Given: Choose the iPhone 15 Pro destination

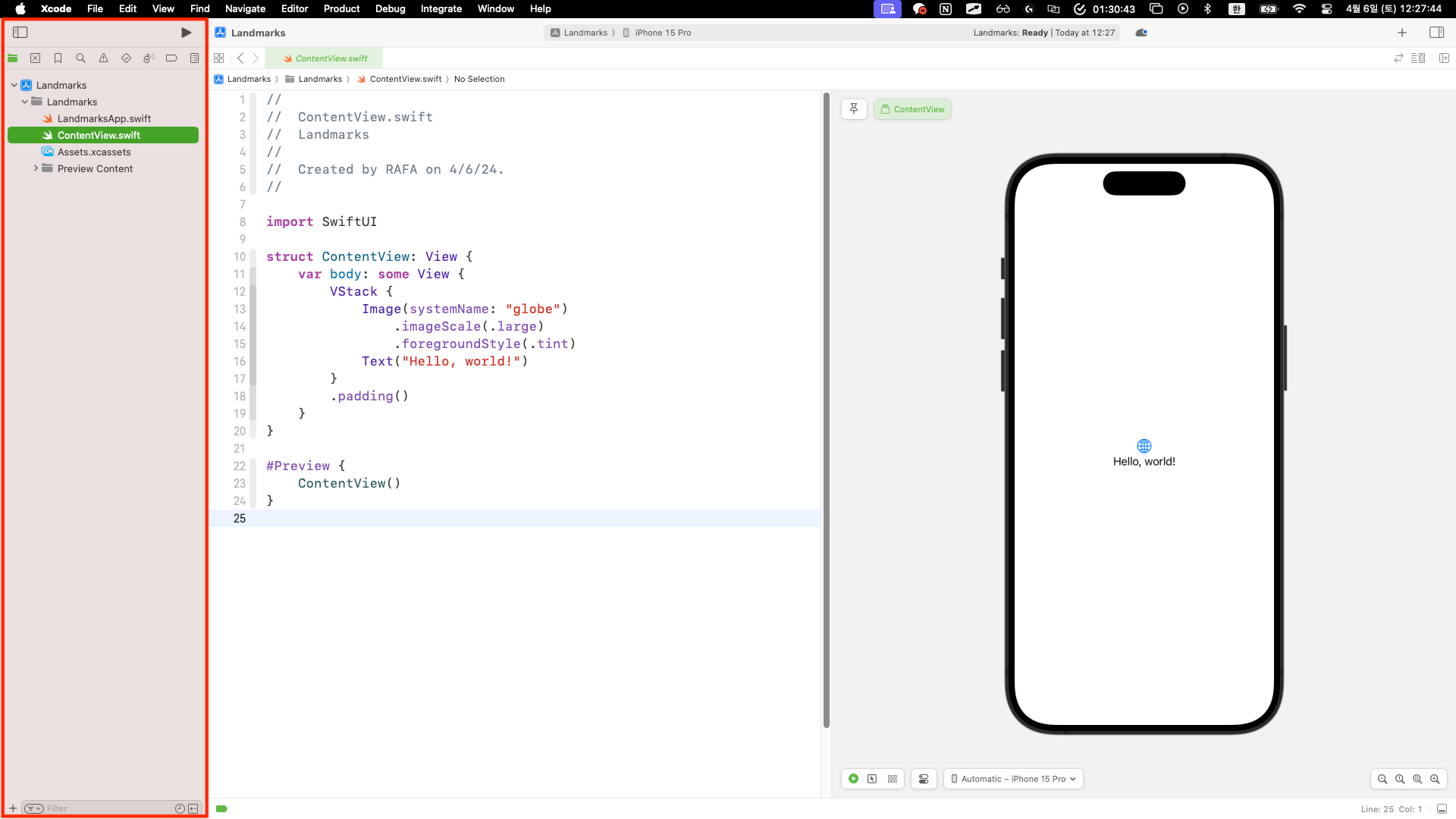Looking at the screenshot, I should (x=657, y=33).
